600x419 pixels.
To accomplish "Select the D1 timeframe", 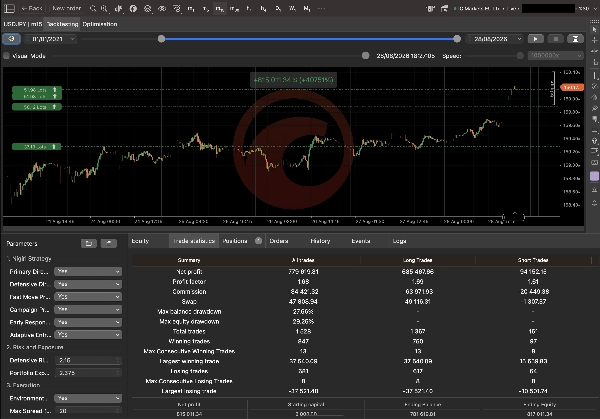I will [278, 8].
